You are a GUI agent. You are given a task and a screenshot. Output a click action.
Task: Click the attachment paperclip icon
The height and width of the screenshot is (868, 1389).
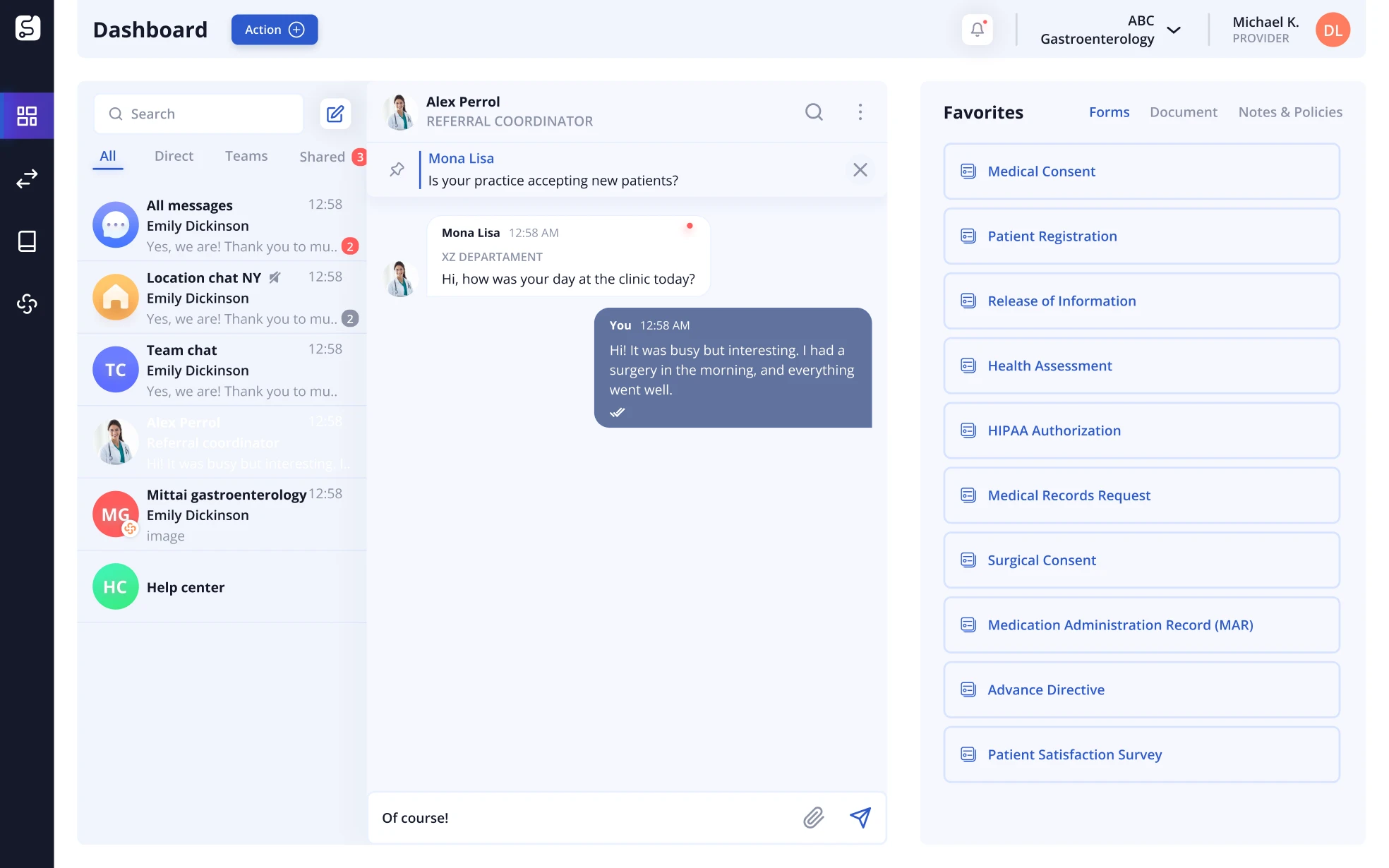(x=813, y=817)
